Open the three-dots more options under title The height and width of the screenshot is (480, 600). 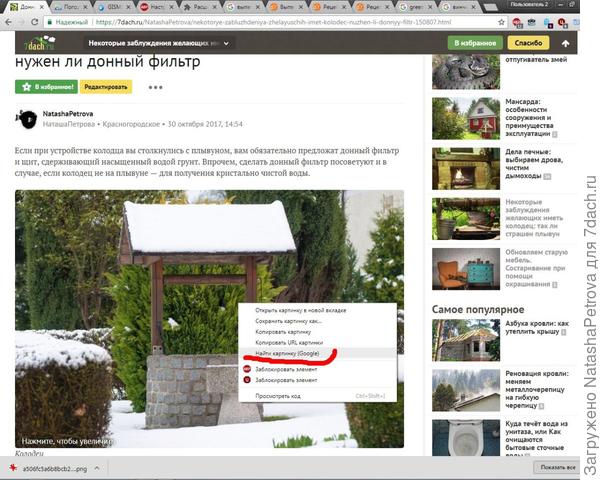click(x=155, y=87)
